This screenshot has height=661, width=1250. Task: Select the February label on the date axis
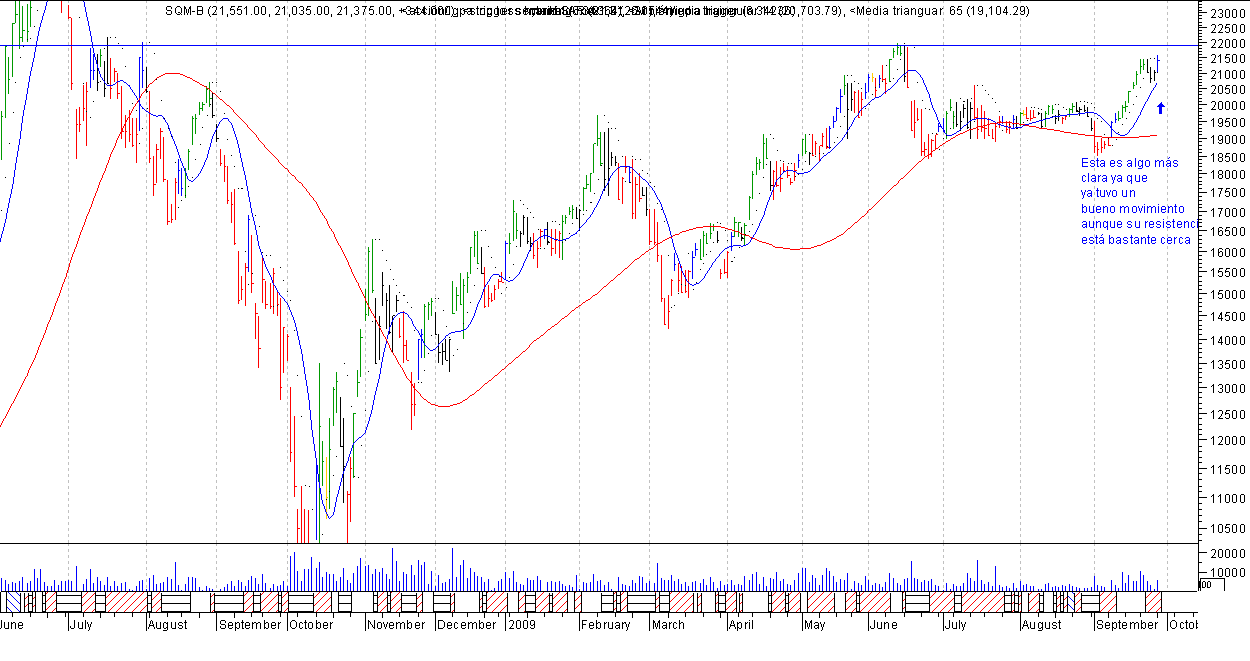tap(606, 625)
